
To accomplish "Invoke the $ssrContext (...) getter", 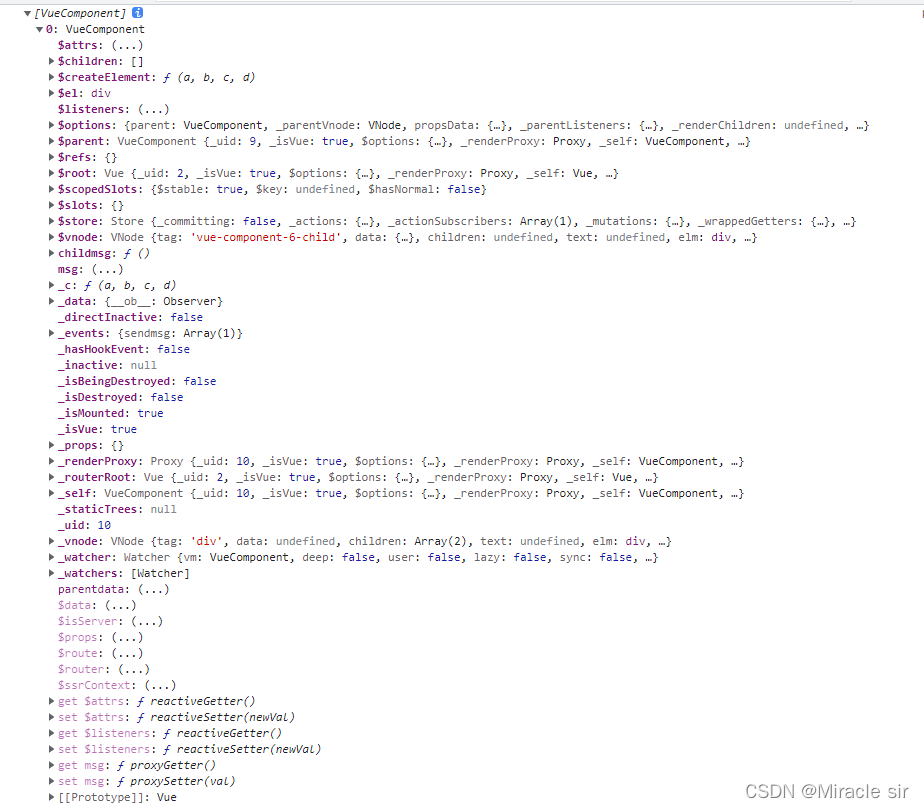I will coord(160,685).
